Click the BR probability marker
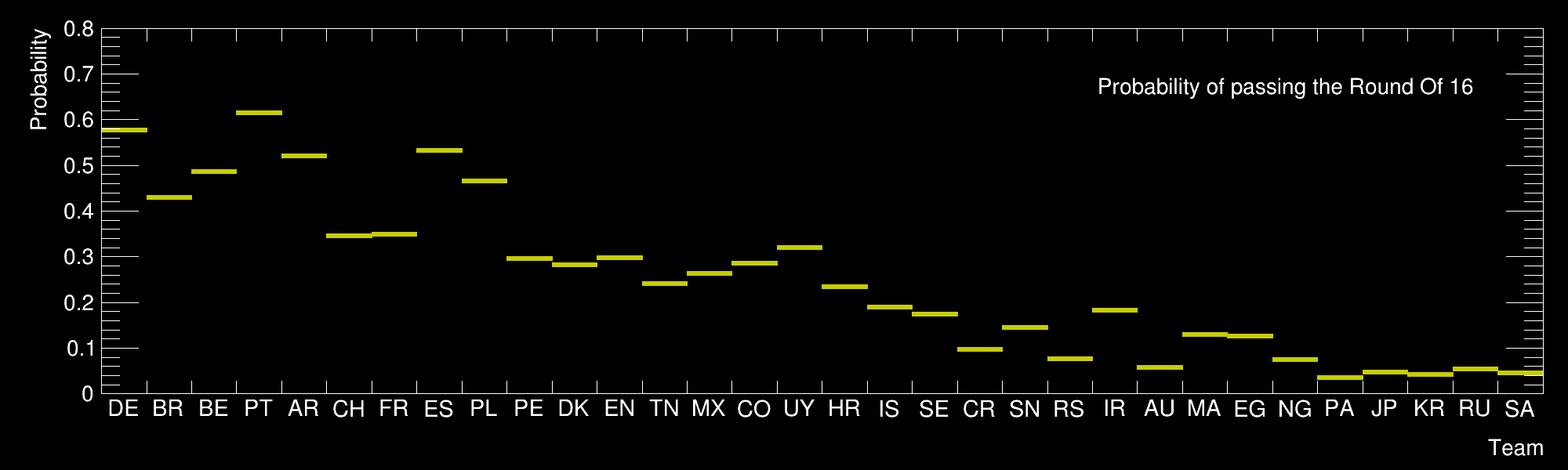 (169, 197)
